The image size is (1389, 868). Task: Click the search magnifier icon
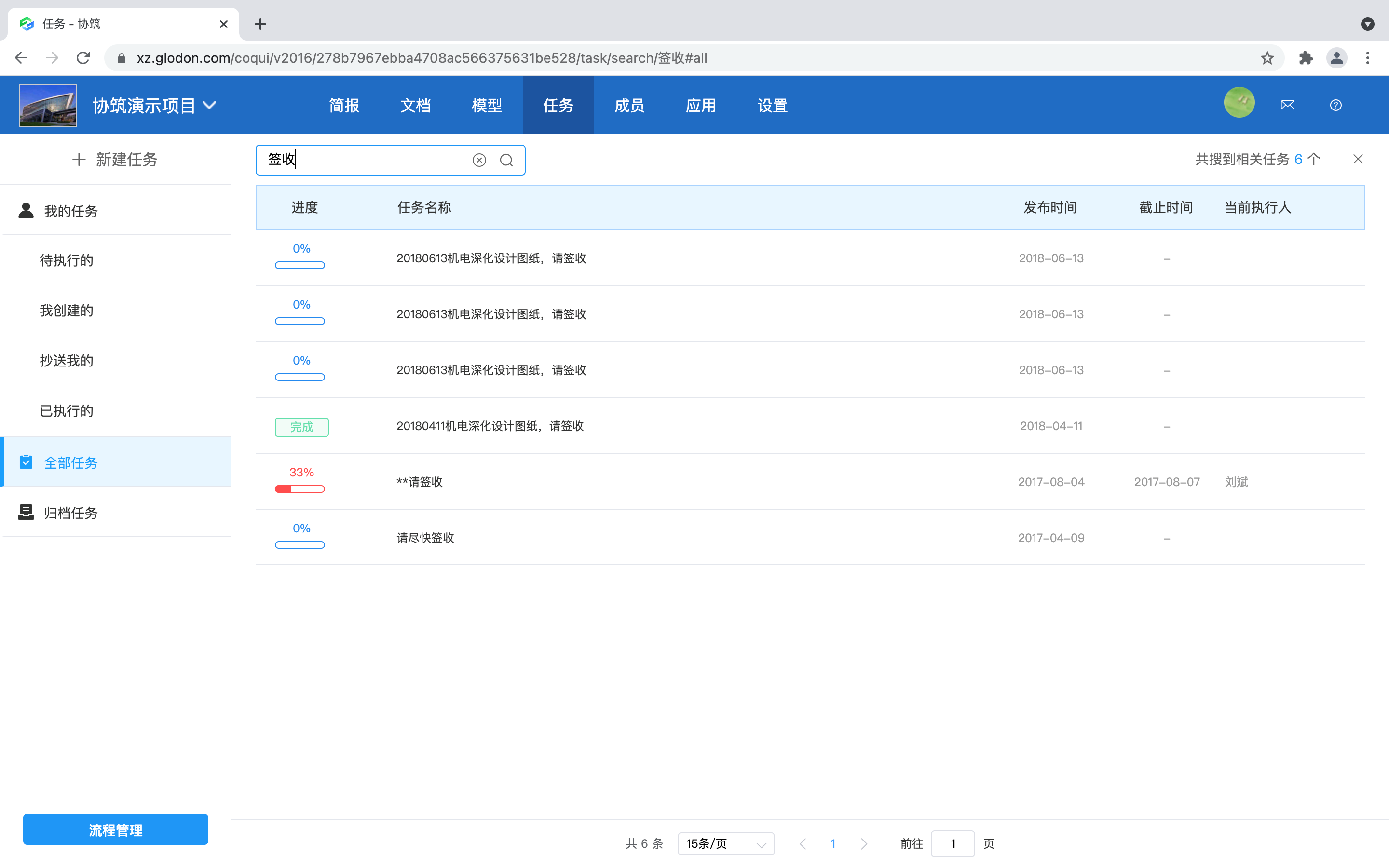[505, 160]
